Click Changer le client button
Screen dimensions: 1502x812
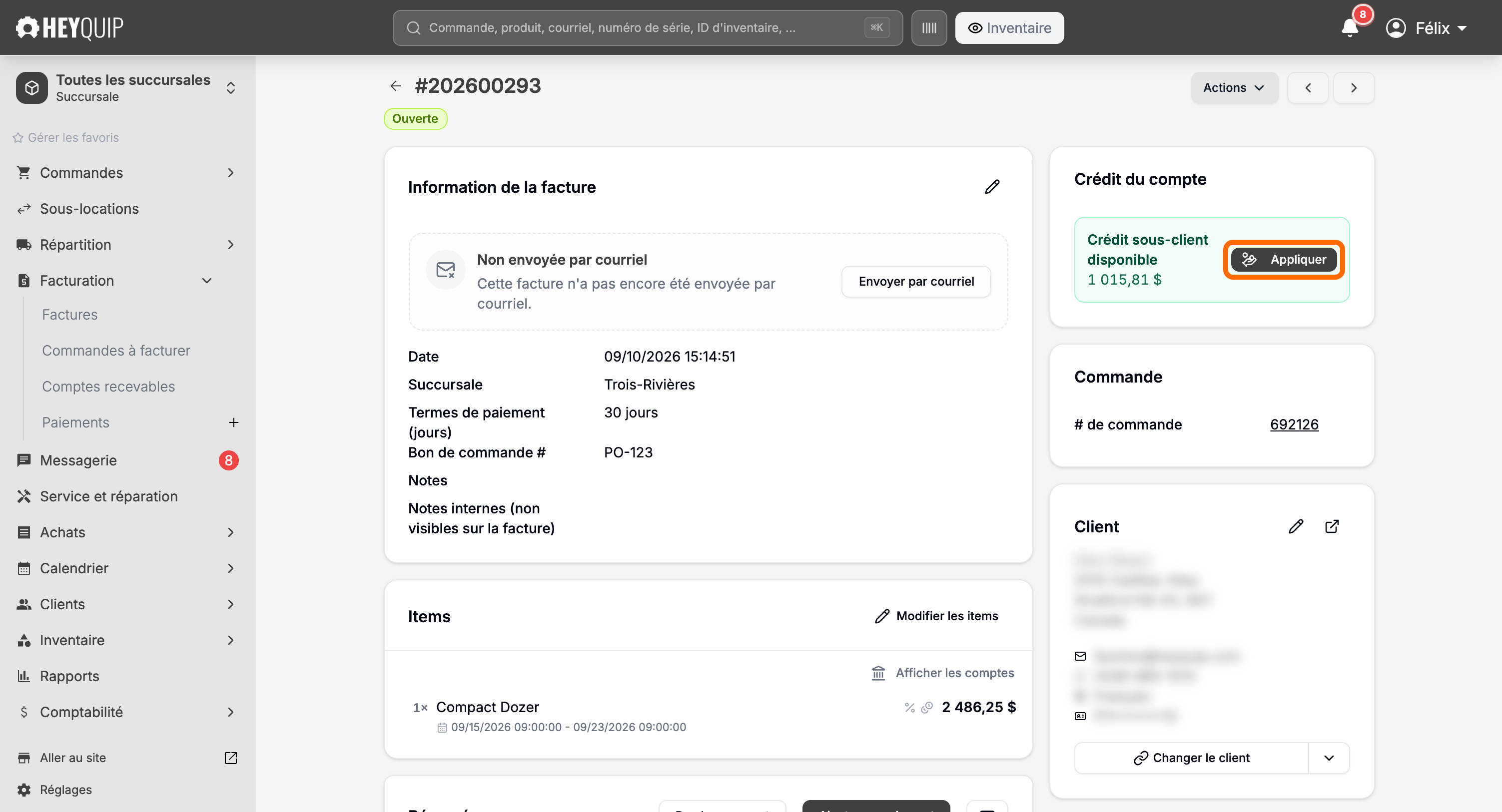pyautogui.click(x=1191, y=758)
